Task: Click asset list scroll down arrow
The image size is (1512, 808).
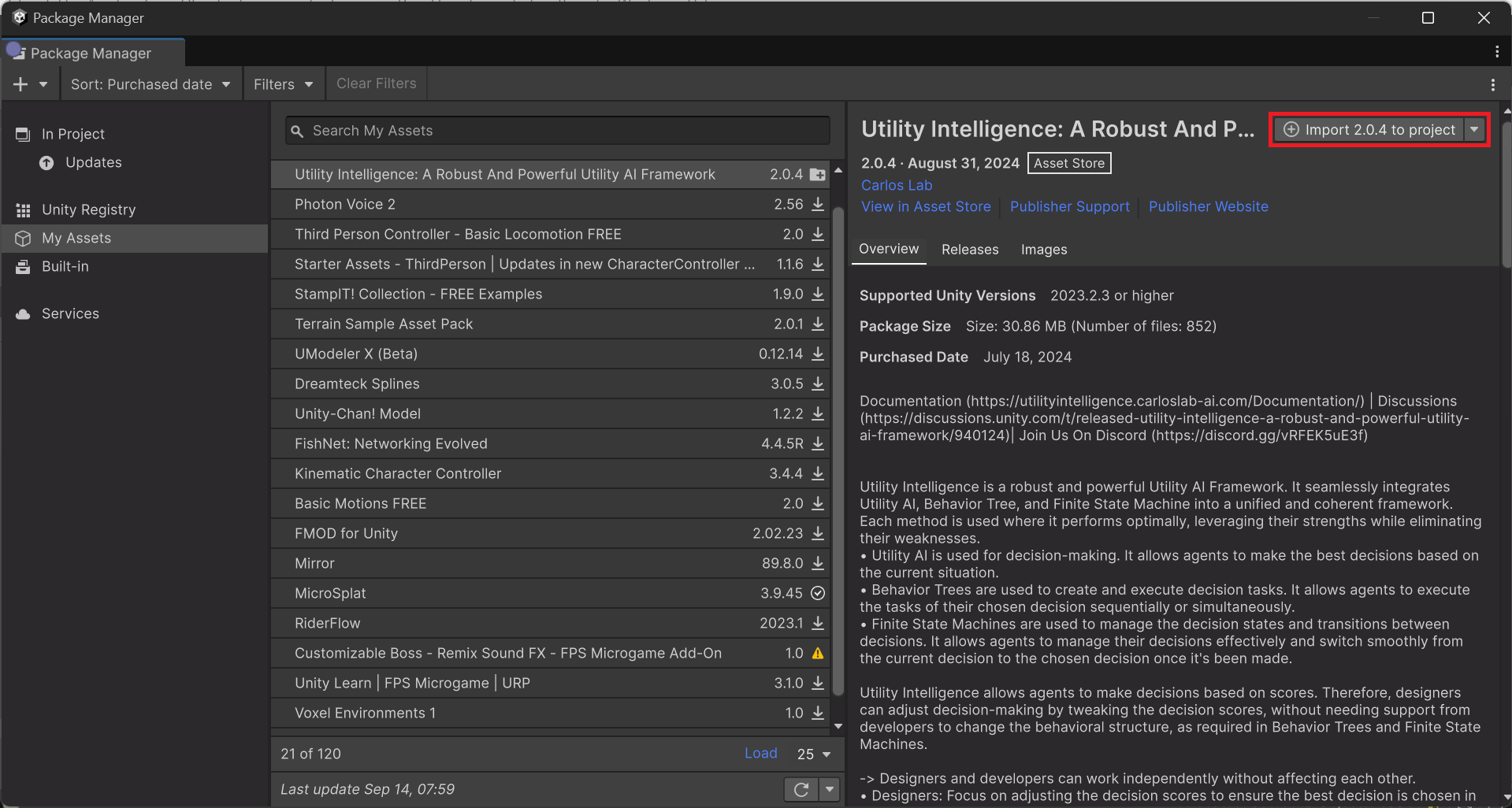Action: coord(838,726)
